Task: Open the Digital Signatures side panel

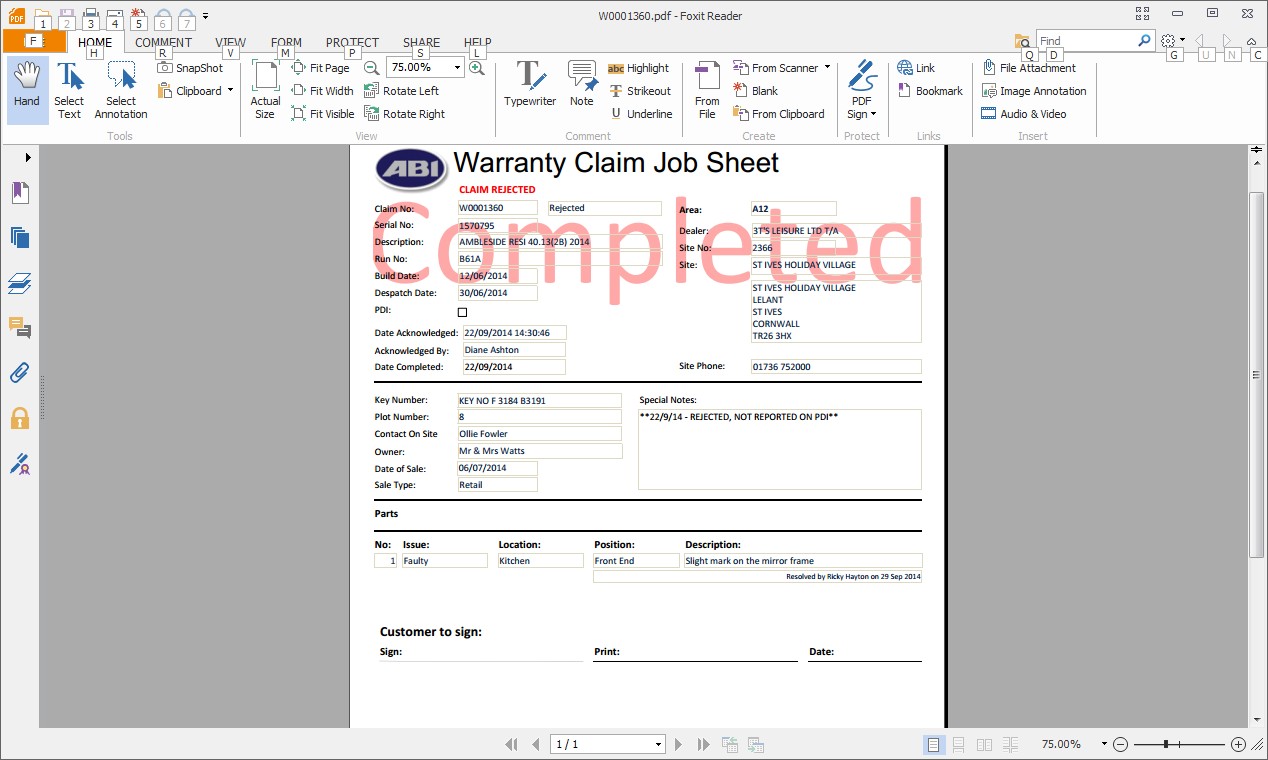Action: 20,463
